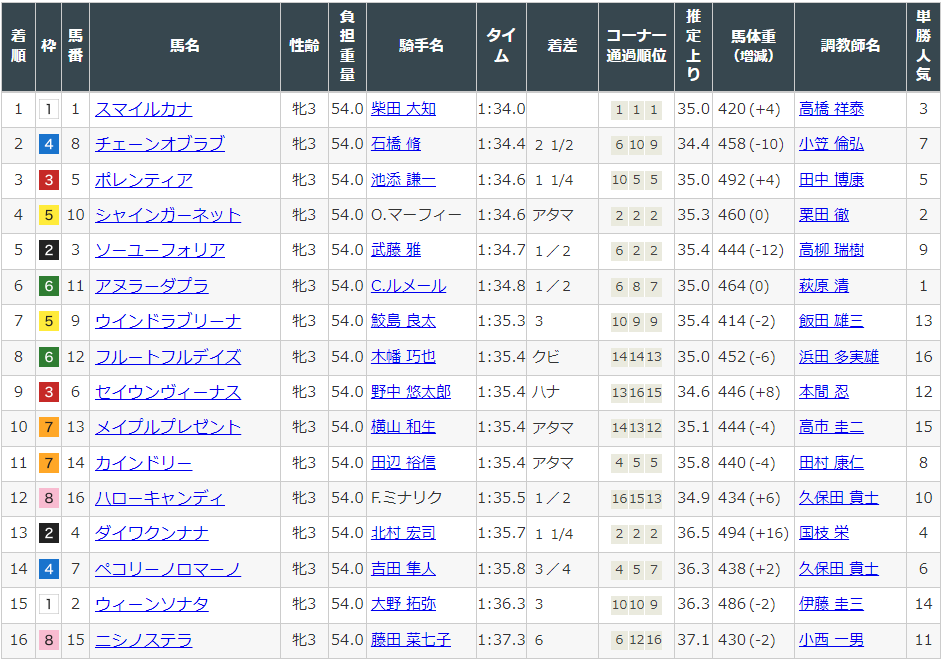
Task: Open trainer link 萩原 清
Action: (824, 286)
